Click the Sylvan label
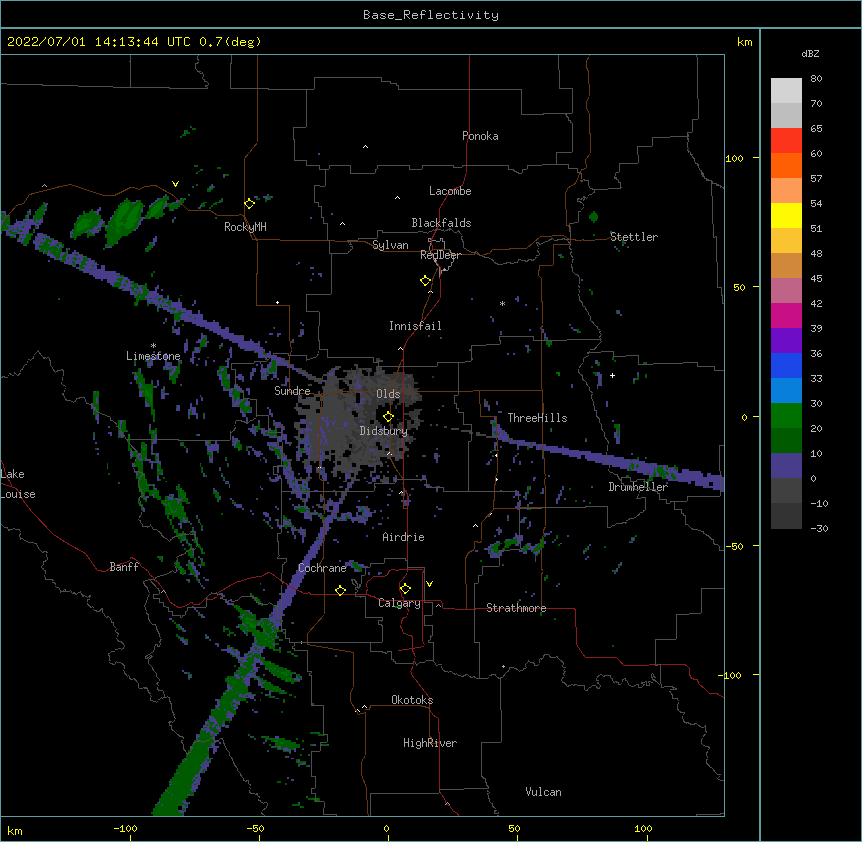This screenshot has height=842, width=862. 390,245
